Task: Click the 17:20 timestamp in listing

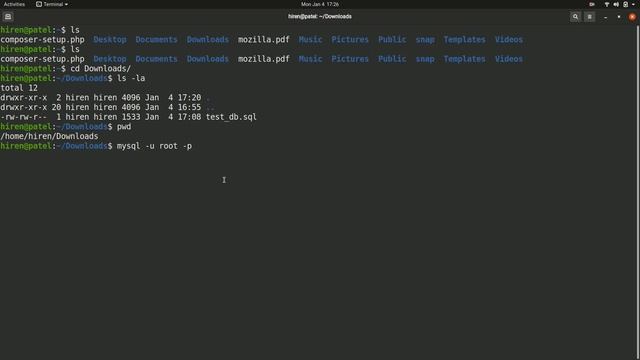Action: pyautogui.click(x=189, y=98)
